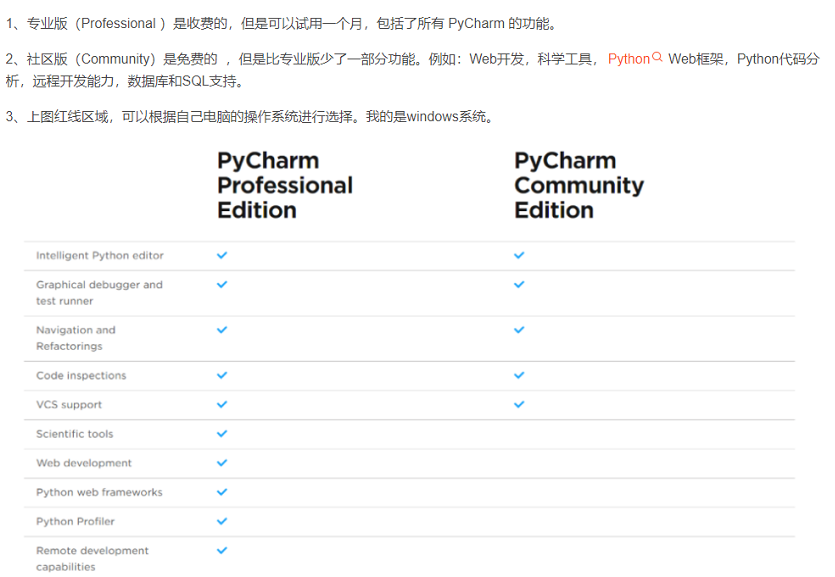Click Professional checkmark for Python Profiler
The width and height of the screenshot is (835, 577).
(x=222, y=521)
